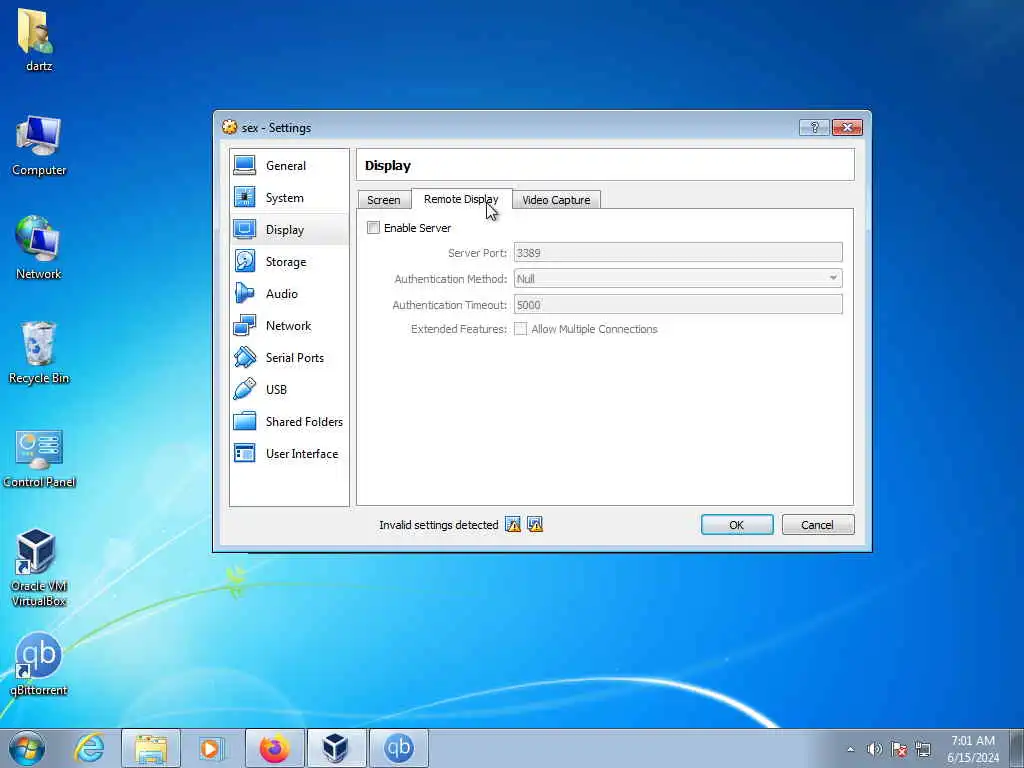Open Windows Explorer from the taskbar
This screenshot has height=768, width=1024.
[x=151, y=748]
